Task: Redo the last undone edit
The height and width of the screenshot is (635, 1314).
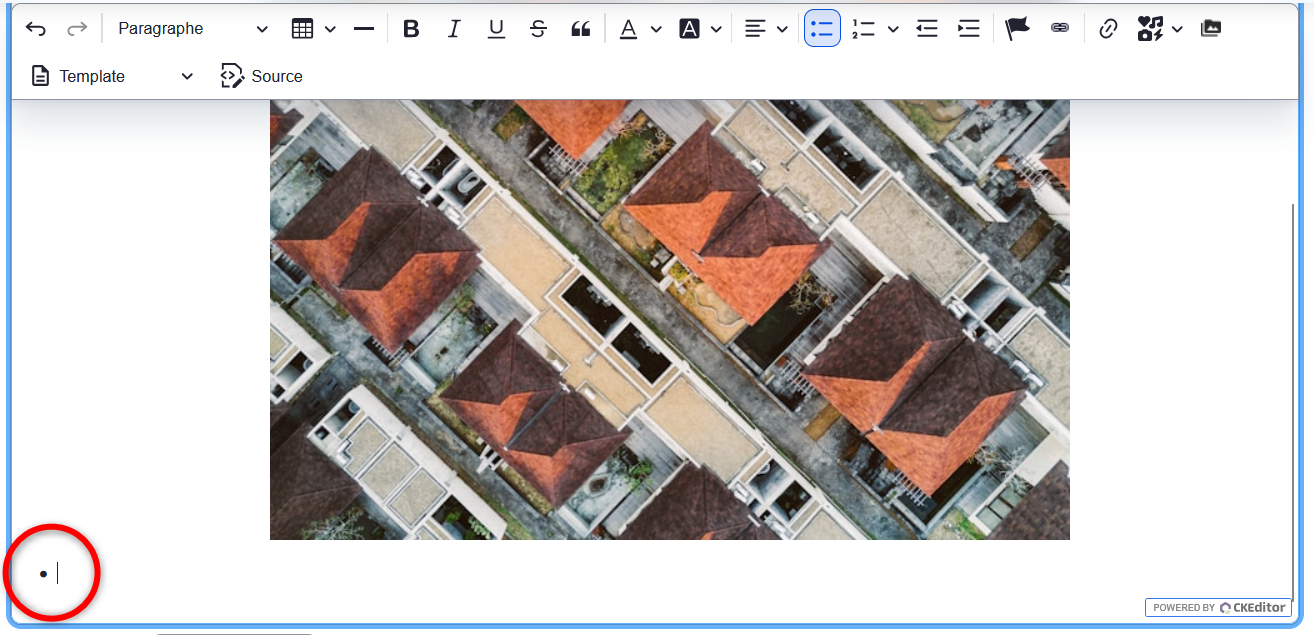Action: coord(77,29)
